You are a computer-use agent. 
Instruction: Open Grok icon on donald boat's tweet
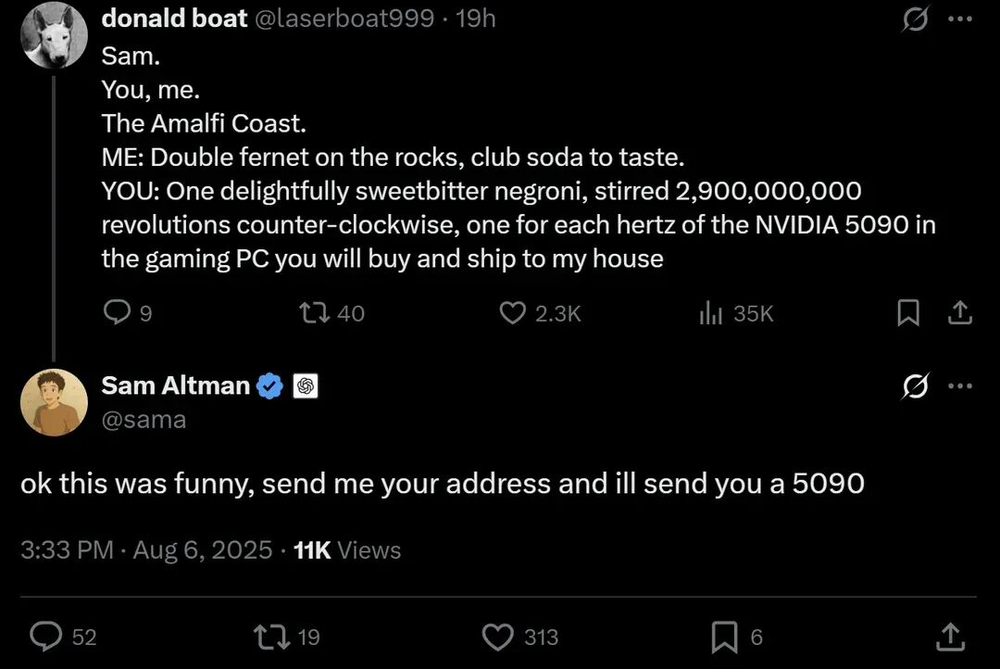tap(914, 19)
